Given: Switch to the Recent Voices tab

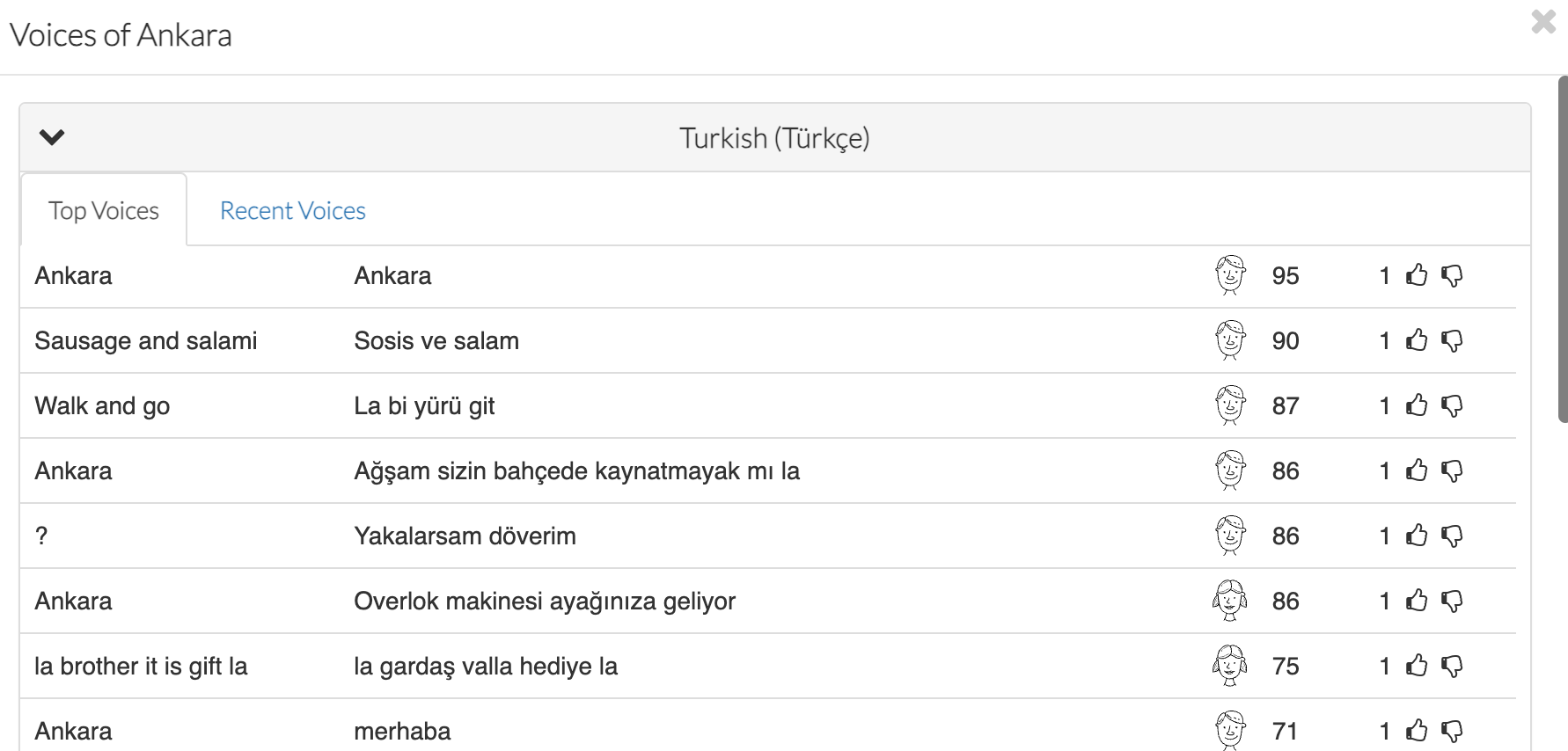Looking at the screenshot, I should pos(292,211).
